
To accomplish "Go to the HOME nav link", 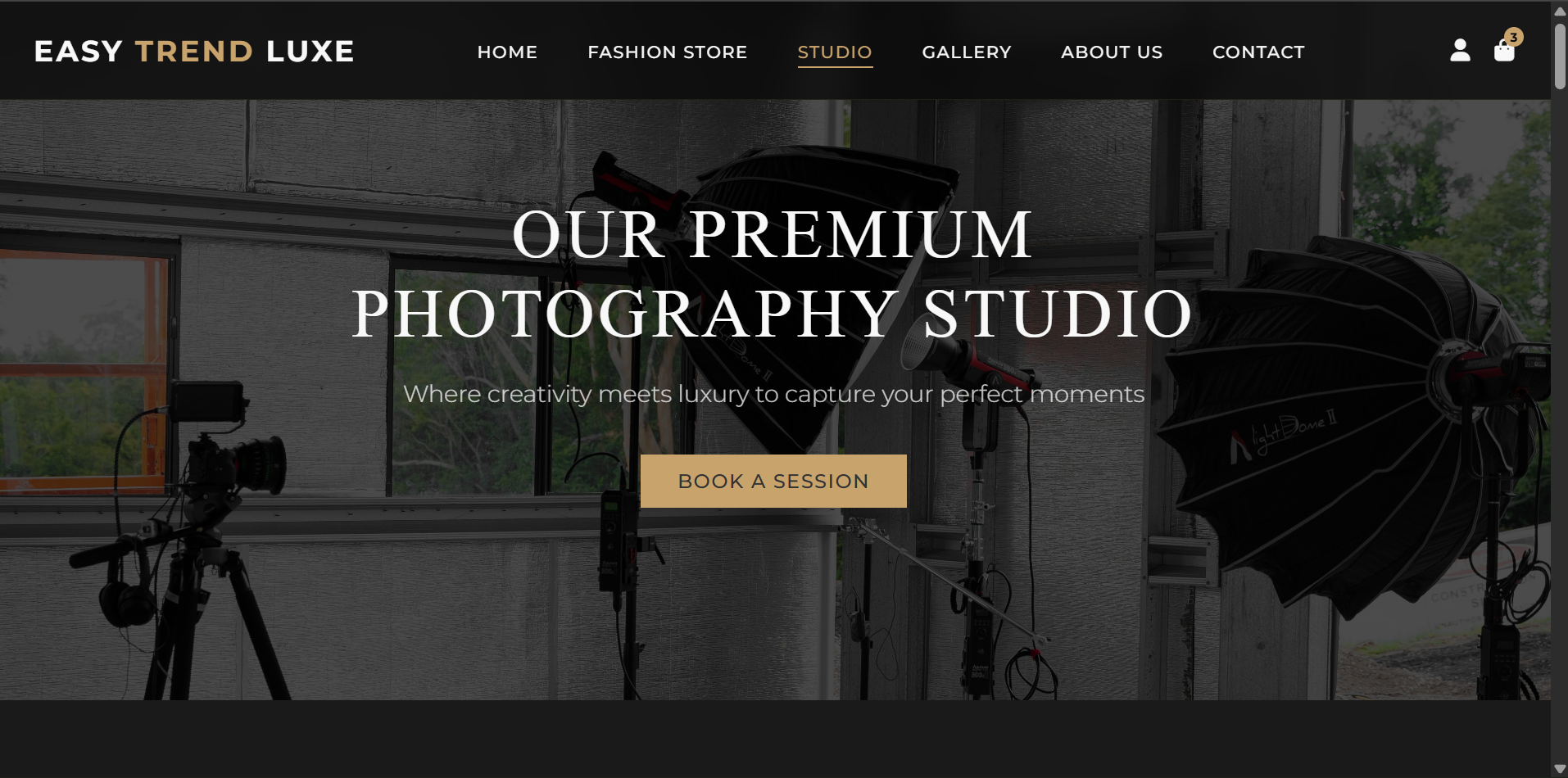I will [507, 52].
